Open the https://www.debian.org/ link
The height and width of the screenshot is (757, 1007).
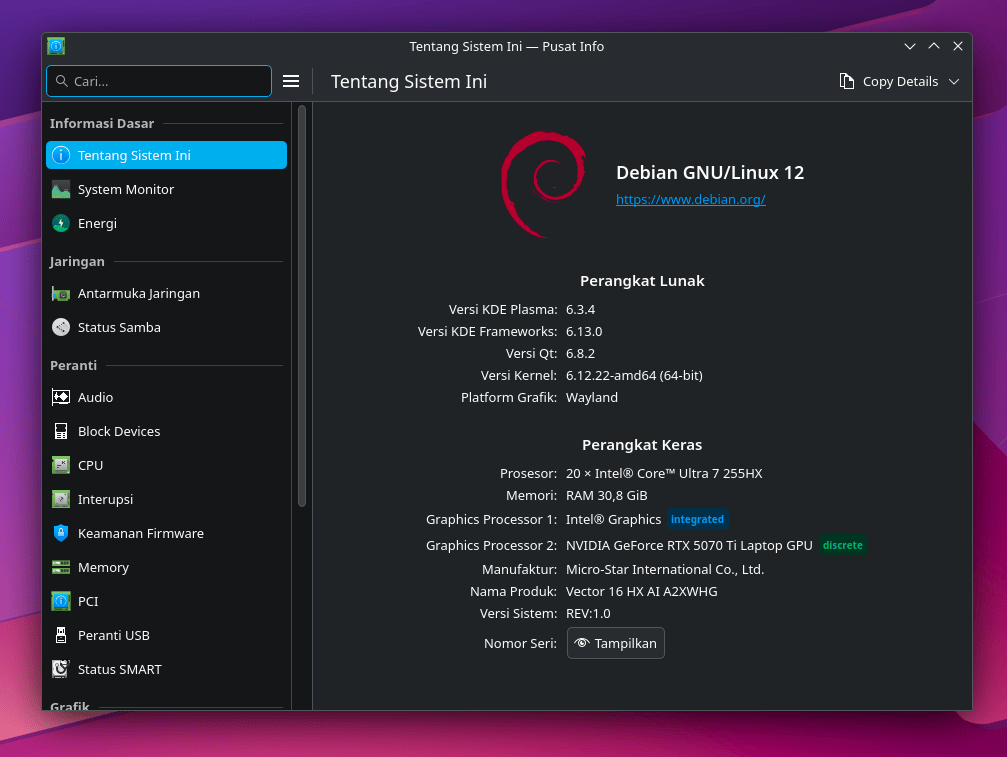click(690, 200)
